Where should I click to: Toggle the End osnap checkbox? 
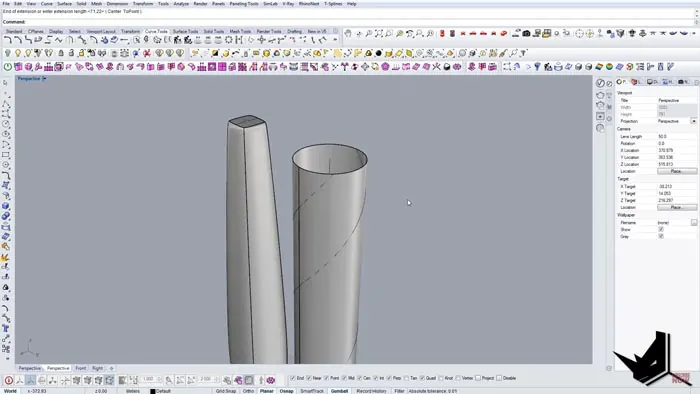(293, 378)
